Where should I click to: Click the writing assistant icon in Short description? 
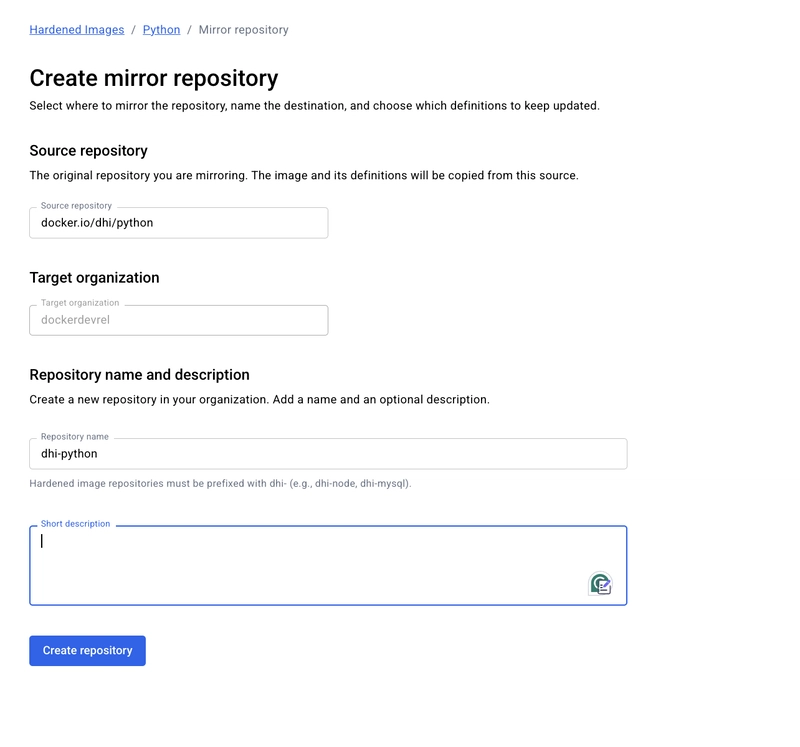click(x=601, y=584)
